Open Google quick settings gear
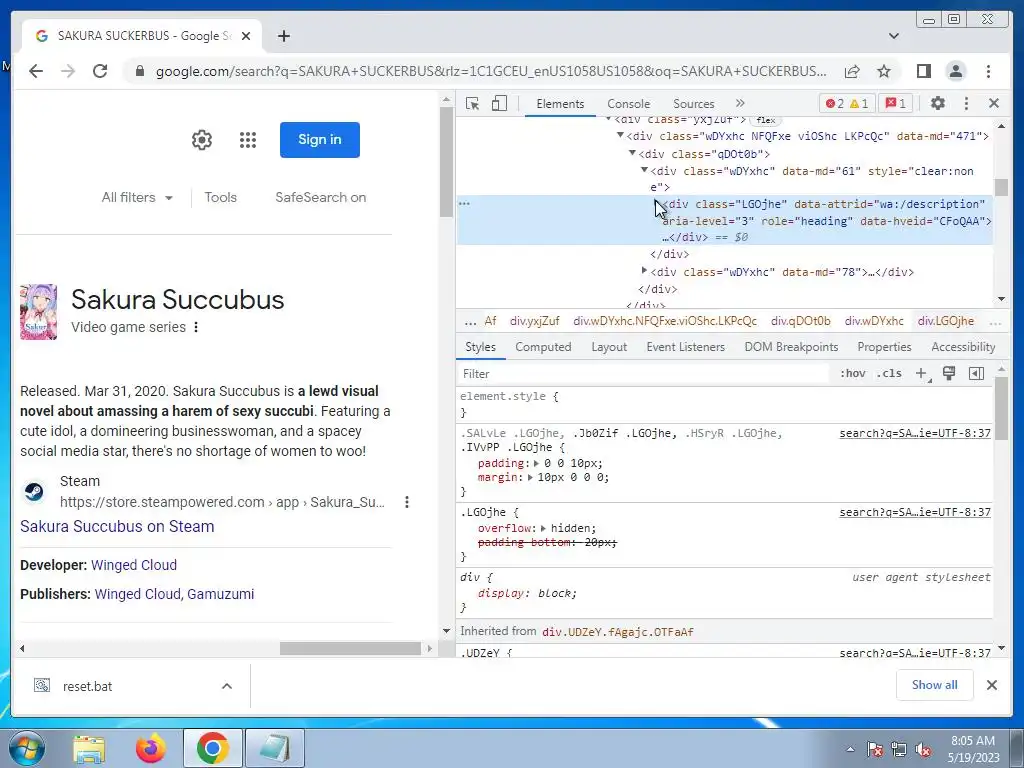1024x768 pixels. point(202,140)
